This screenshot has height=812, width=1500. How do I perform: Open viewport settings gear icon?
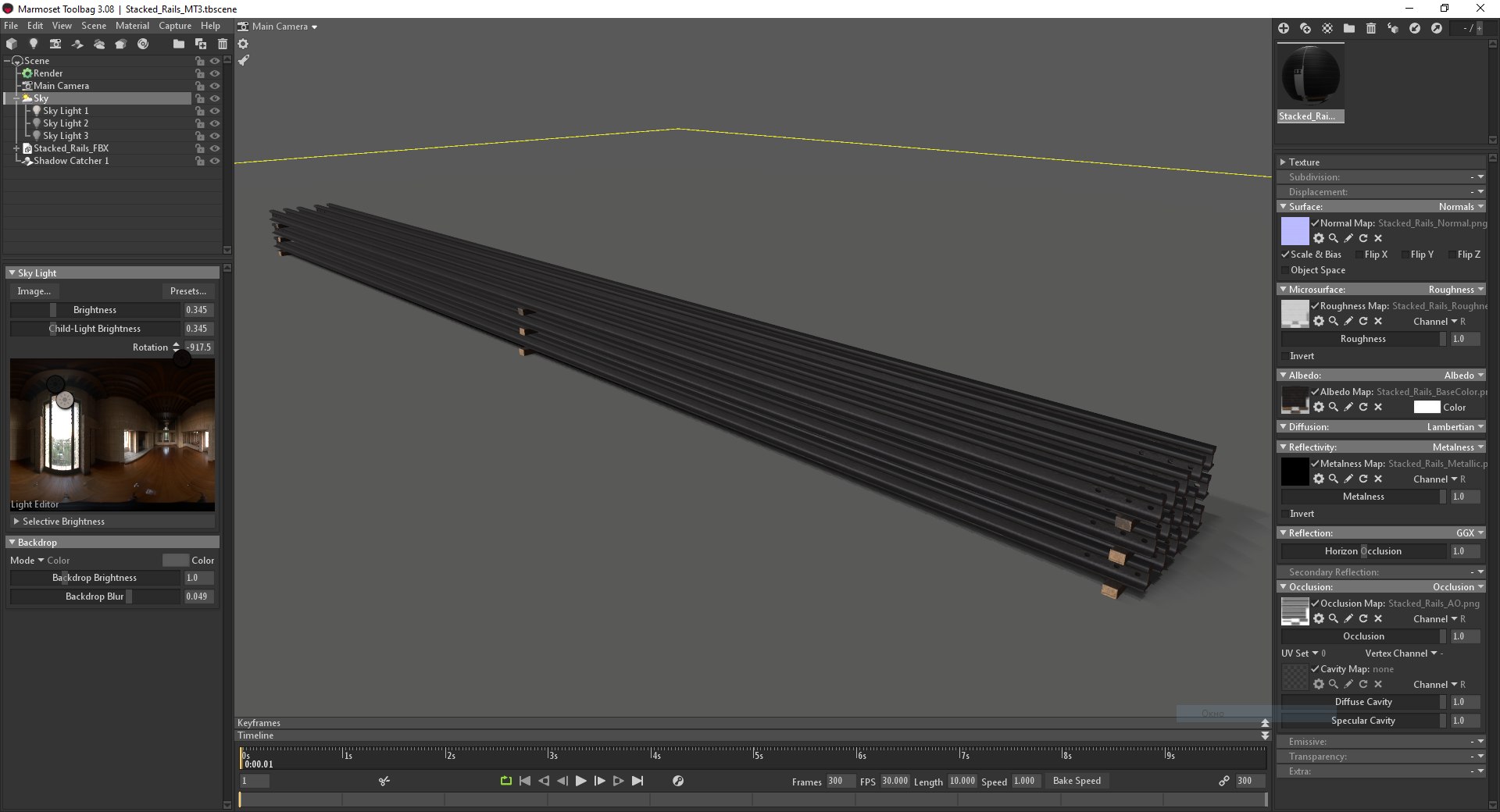click(x=243, y=44)
